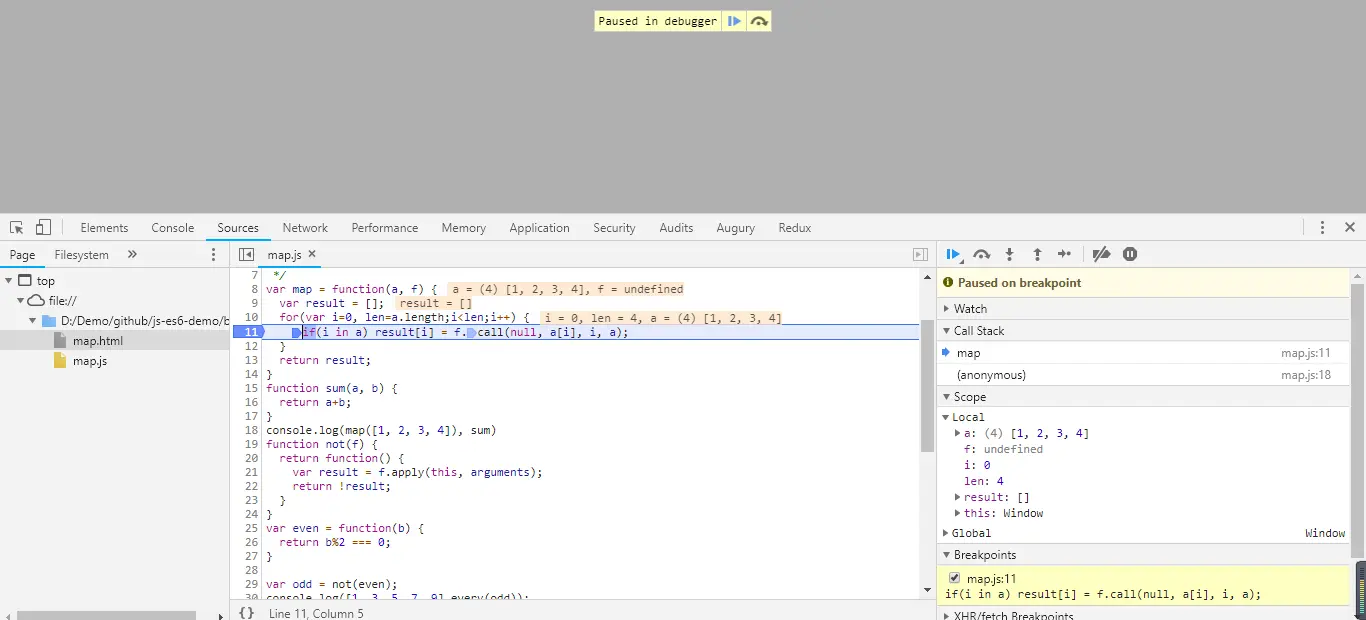This screenshot has width=1366, height=620.
Task: Deactivate all breakpoints icon
Action: (x=1101, y=255)
